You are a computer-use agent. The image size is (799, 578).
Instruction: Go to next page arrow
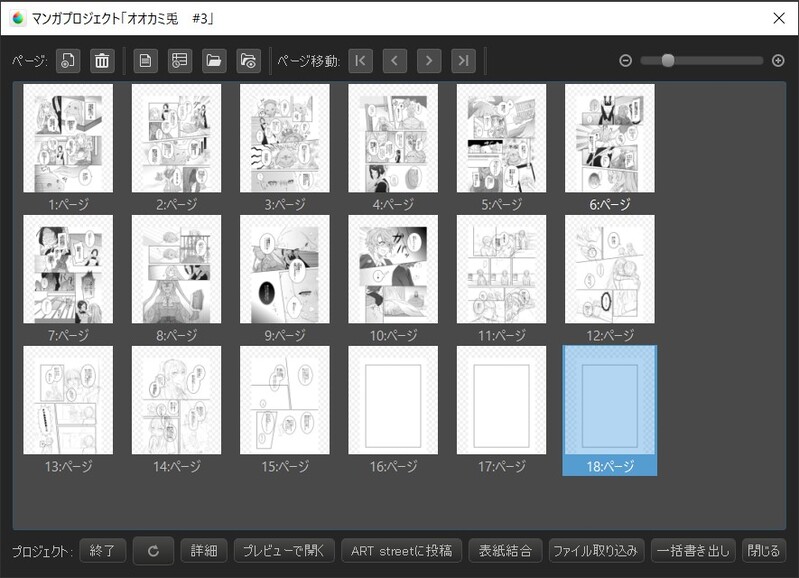click(429, 61)
